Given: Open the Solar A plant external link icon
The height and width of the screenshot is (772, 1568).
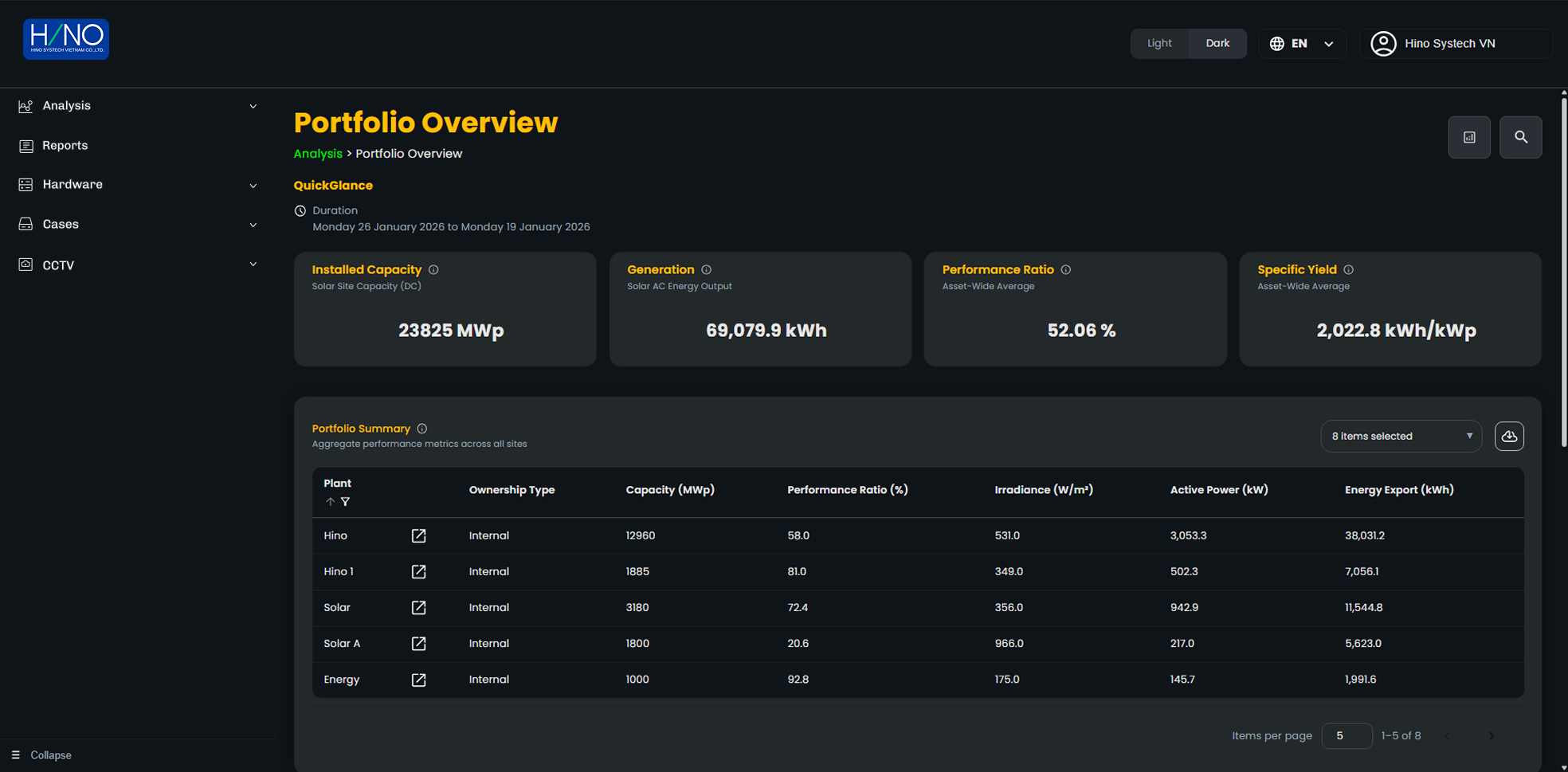Looking at the screenshot, I should coord(418,644).
